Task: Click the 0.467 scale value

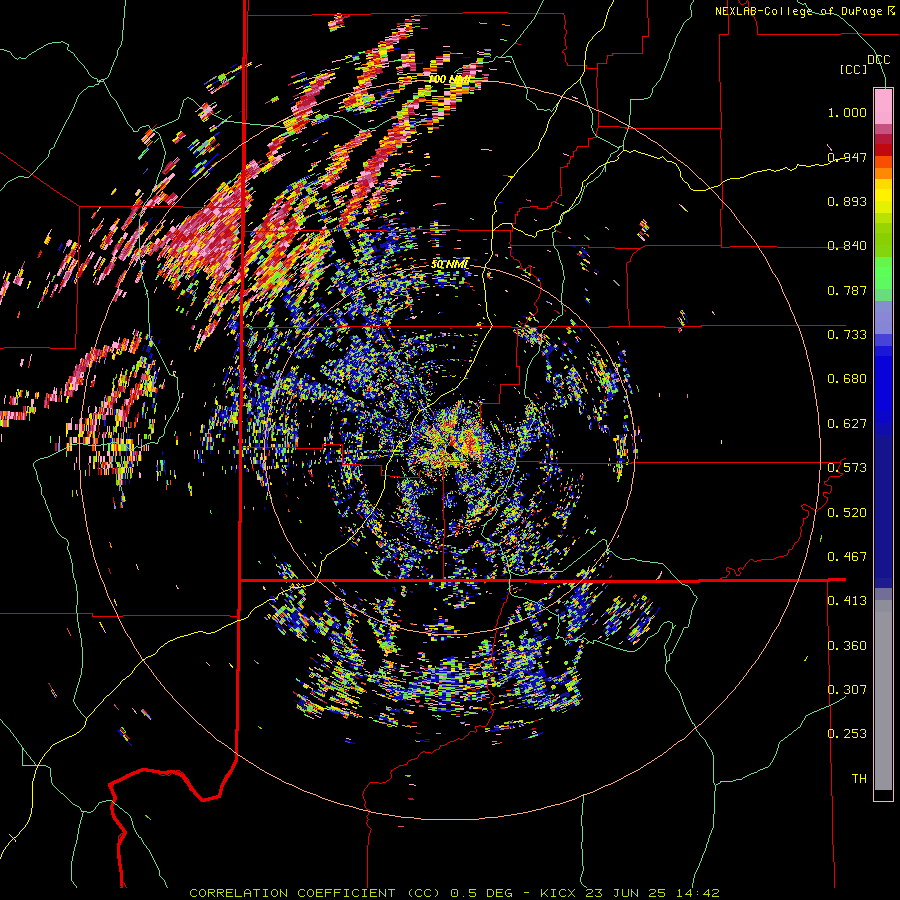Action: [x=847, y=557]
